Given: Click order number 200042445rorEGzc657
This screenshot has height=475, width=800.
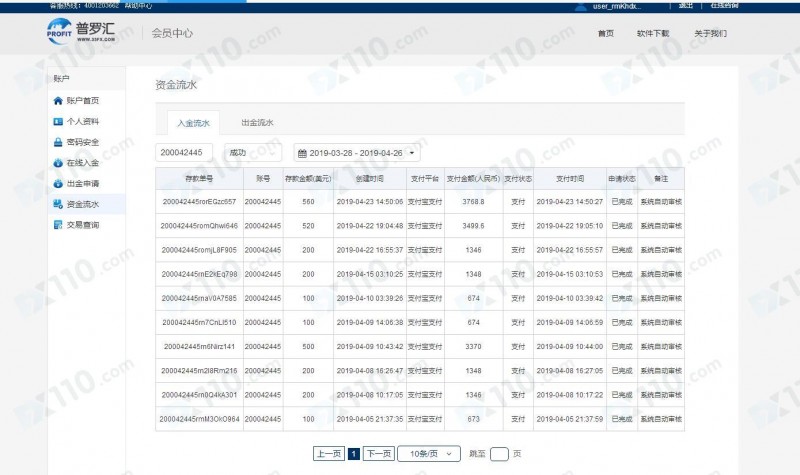Looking at the screenshot, I should pyautogui.click(x=199, y=202).
